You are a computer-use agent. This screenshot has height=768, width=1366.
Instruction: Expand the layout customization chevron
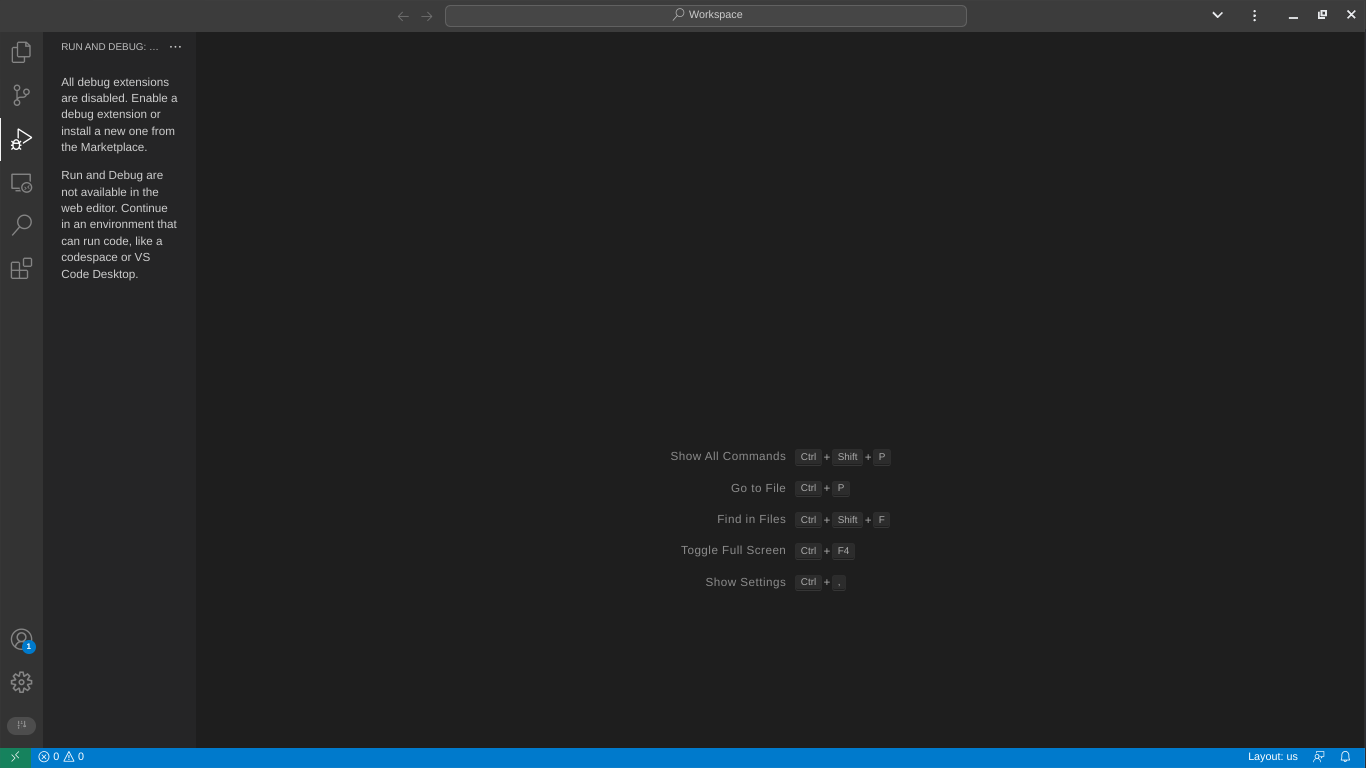pos(1217,15)
